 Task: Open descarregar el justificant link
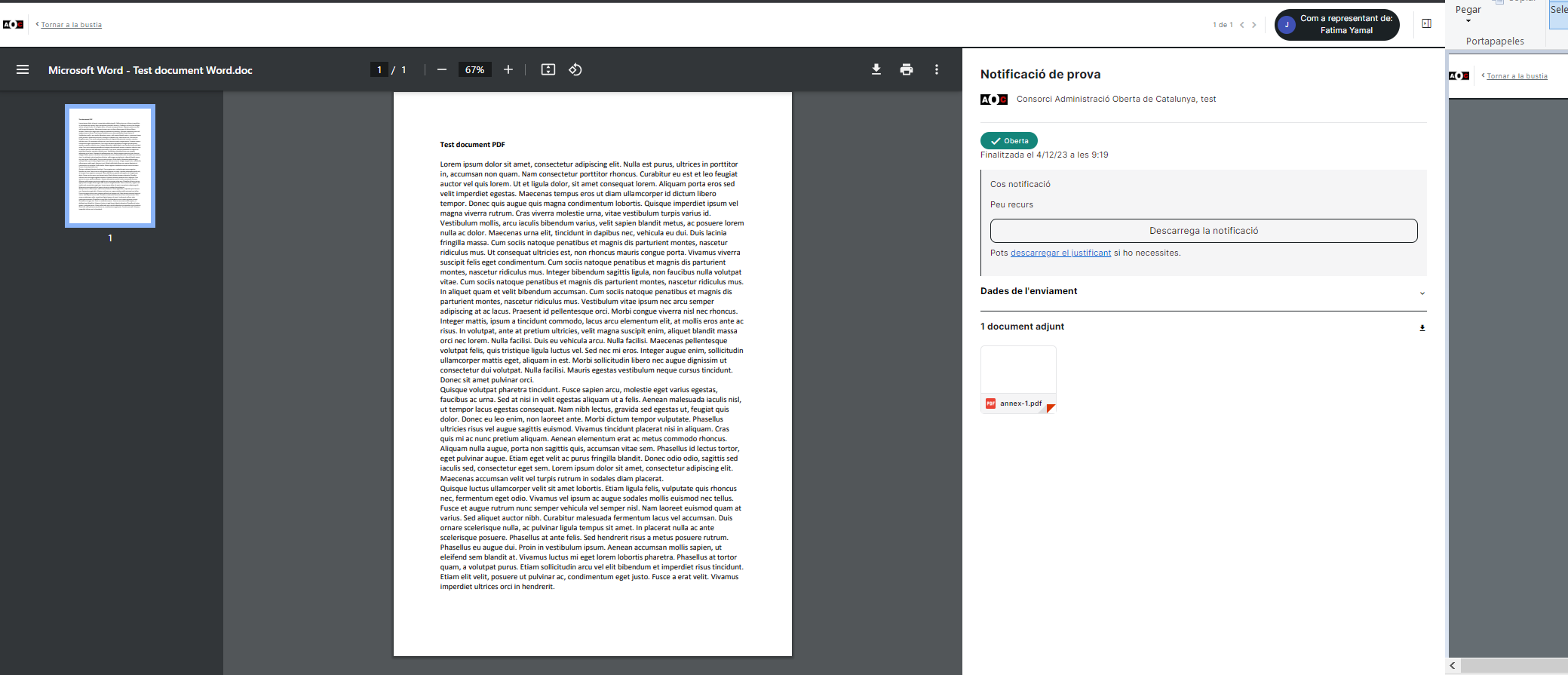pyautogui.click(x=1060, y=253)
